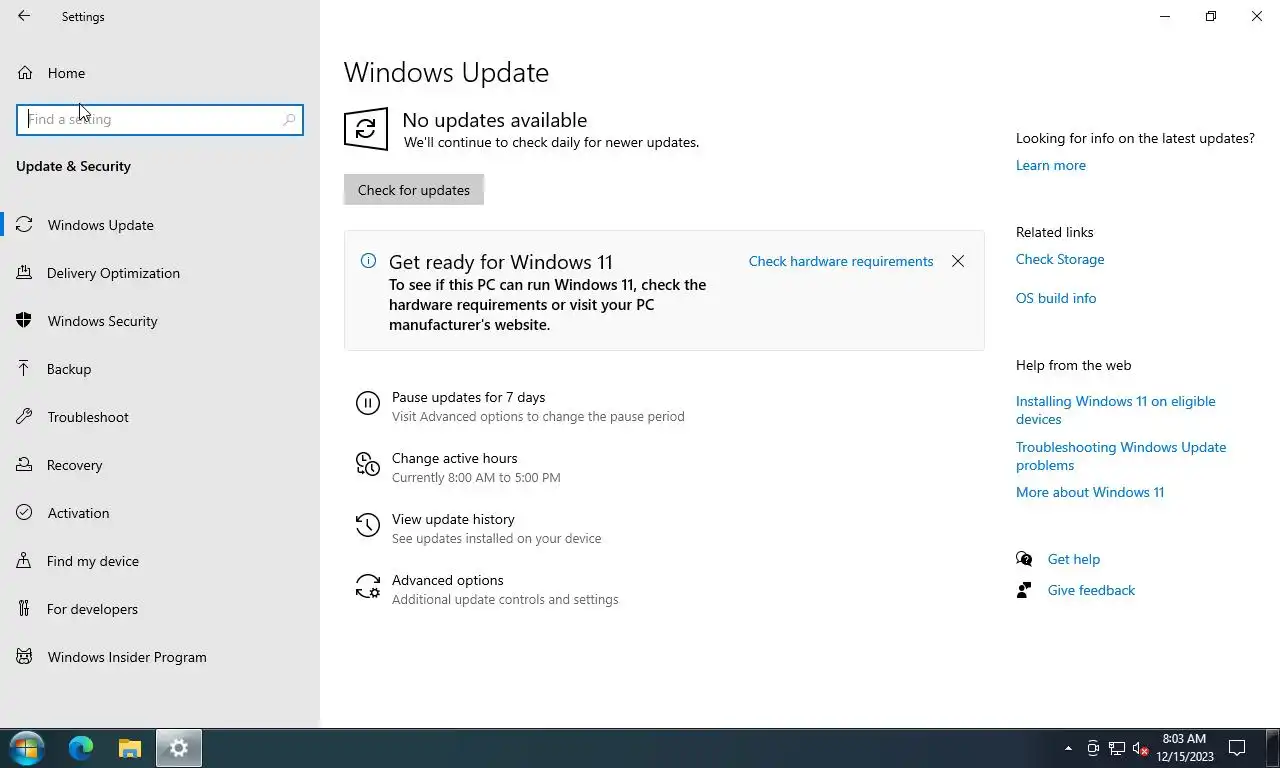1280x768 pixels.
Task: Open More about Windows 11 link
Action: tap(1090, 492)
